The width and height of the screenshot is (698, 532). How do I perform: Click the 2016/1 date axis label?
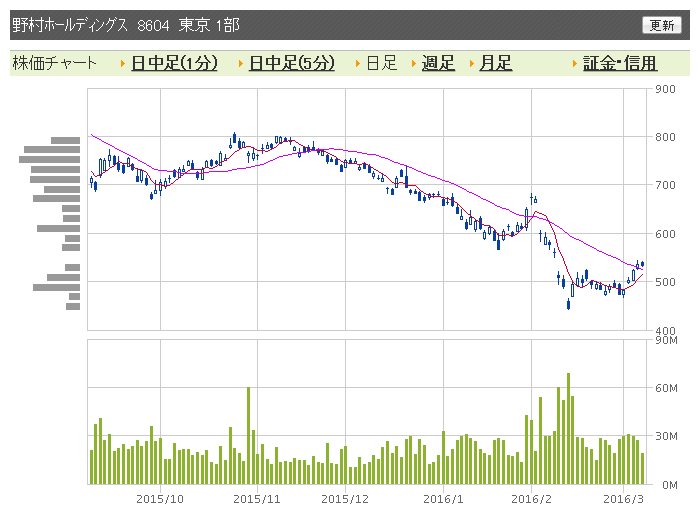pos(443,499)
